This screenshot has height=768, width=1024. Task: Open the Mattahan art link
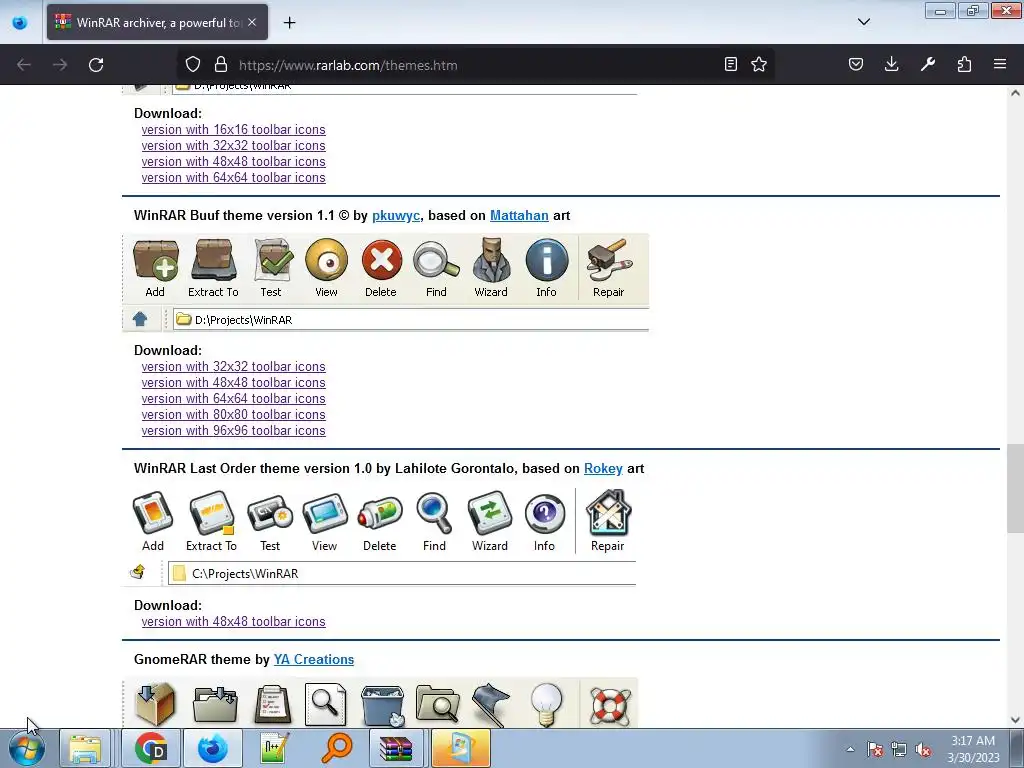(x=519, y=216)
